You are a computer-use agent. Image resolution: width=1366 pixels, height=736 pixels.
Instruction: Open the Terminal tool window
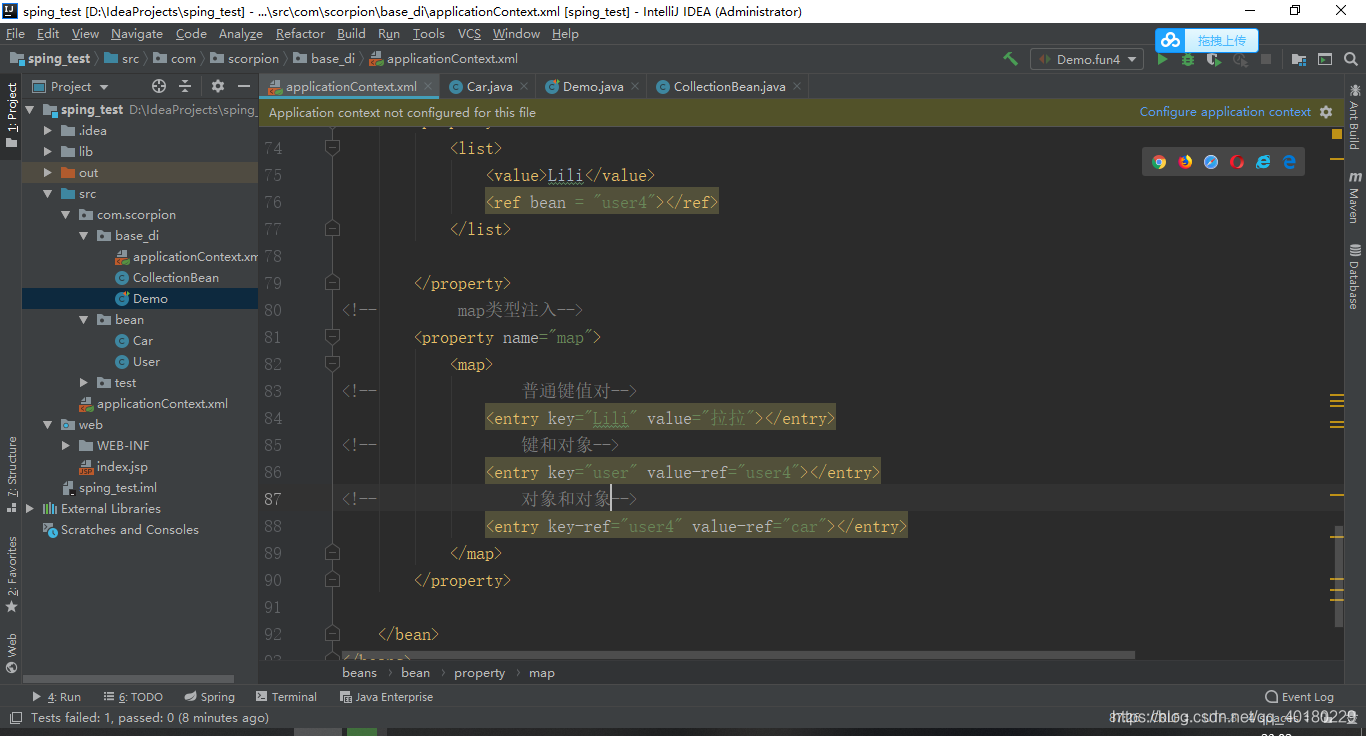pos(286,697)
